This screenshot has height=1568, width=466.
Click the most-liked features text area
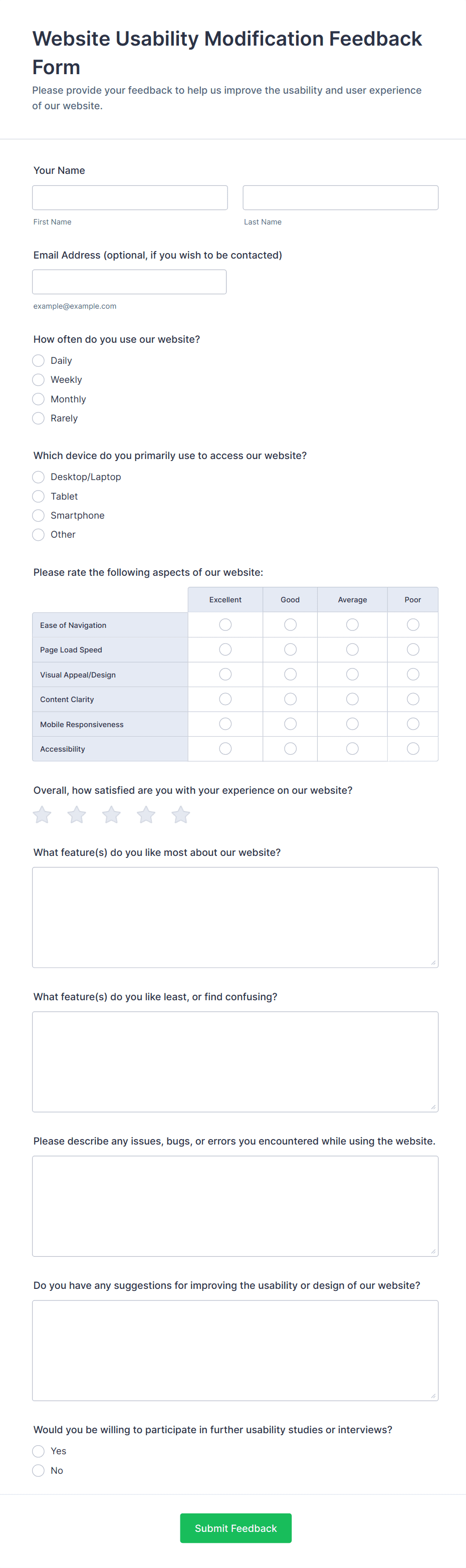(x=236, y=918)
